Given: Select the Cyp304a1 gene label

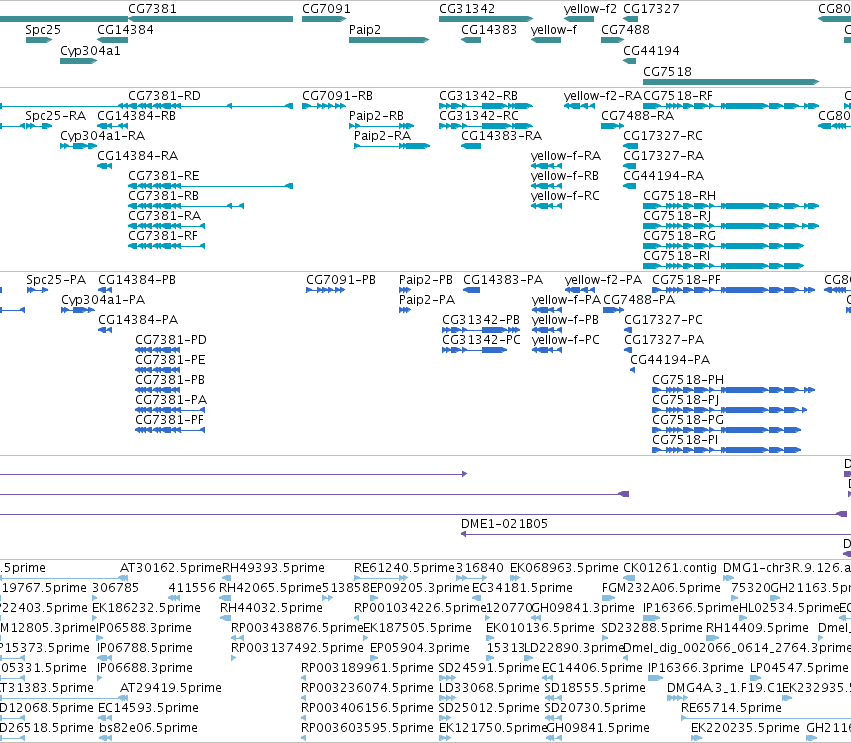Looking at the screenshot, I should 90,50.
